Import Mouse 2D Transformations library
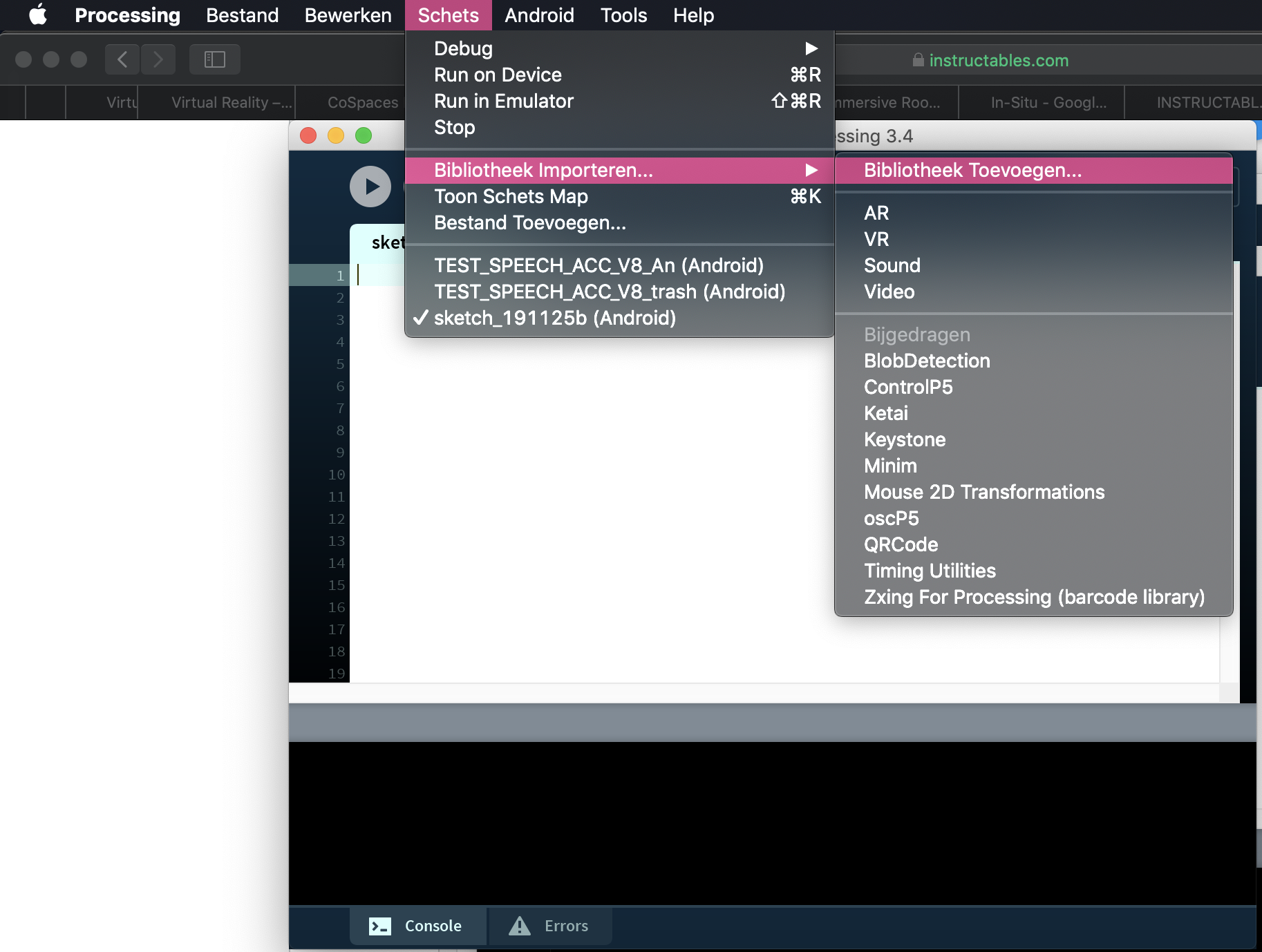 (x=1034, y=492)
